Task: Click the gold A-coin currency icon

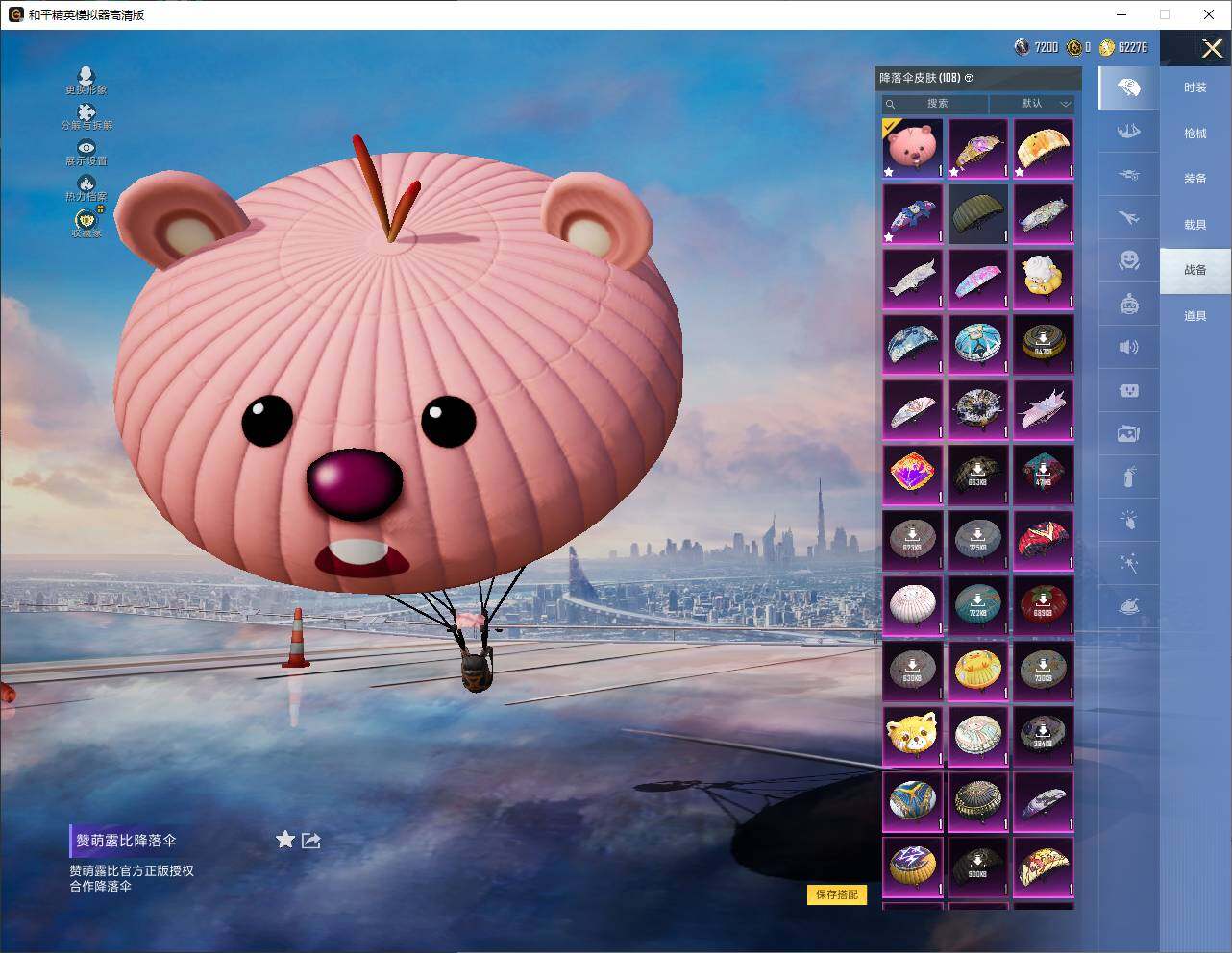Action: pyautogui.click(x=1074, y=47)
